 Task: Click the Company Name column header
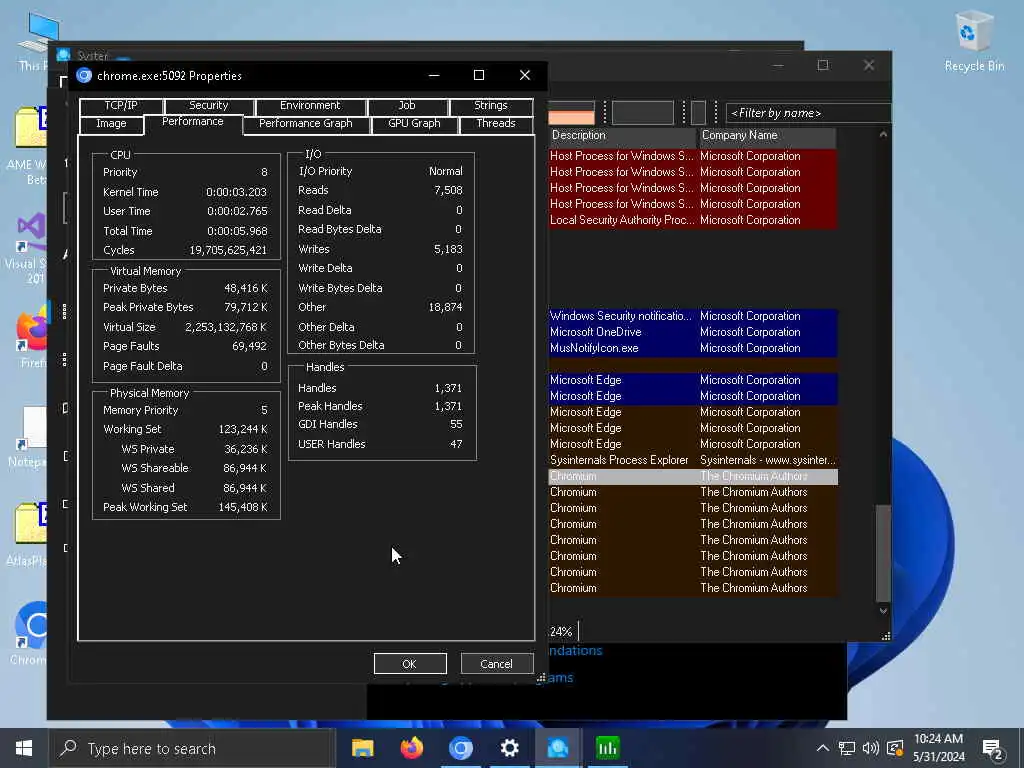pos(767,136)
